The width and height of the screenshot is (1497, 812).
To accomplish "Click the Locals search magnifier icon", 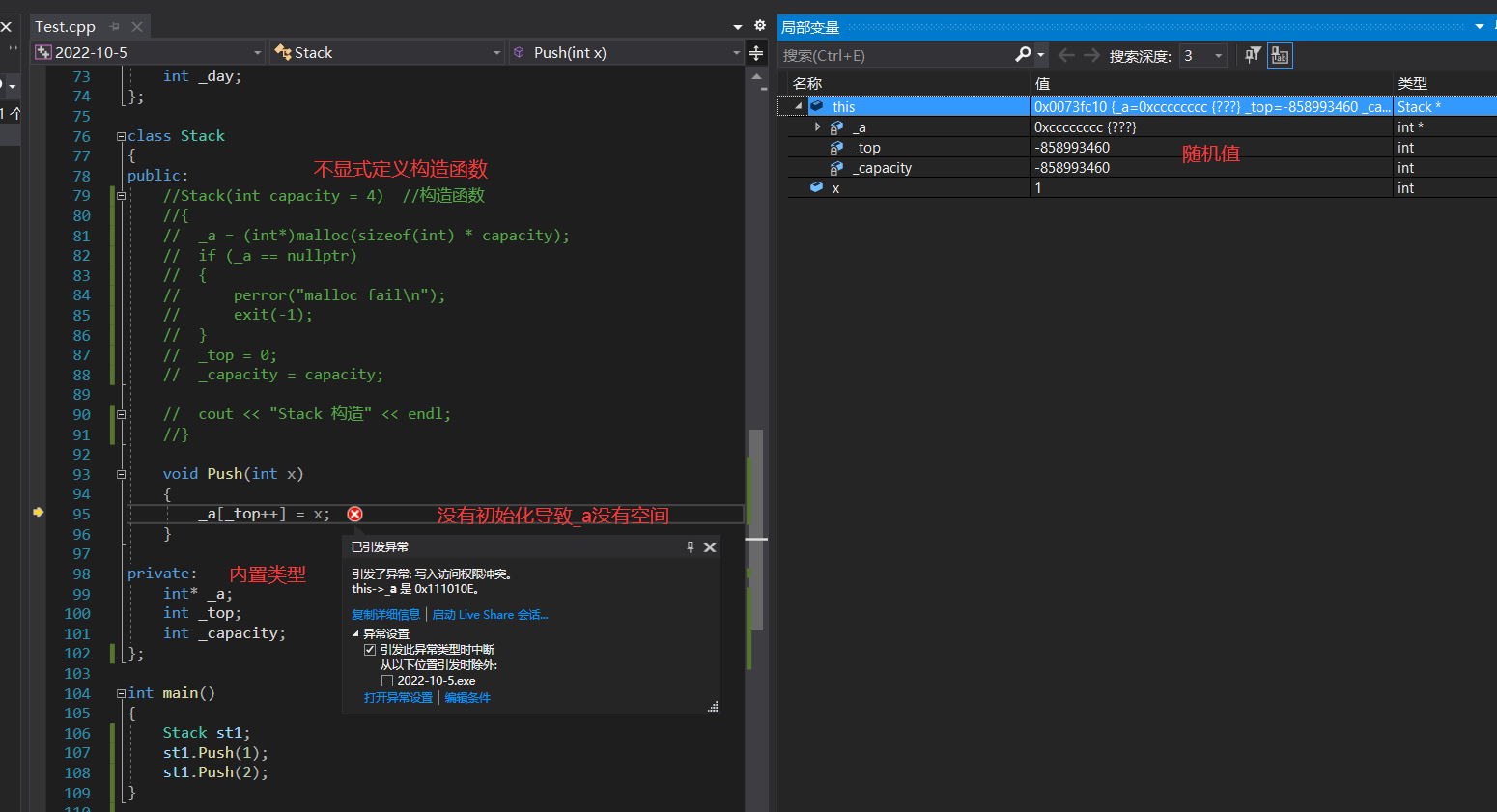I will click(x=1023, y=55).
